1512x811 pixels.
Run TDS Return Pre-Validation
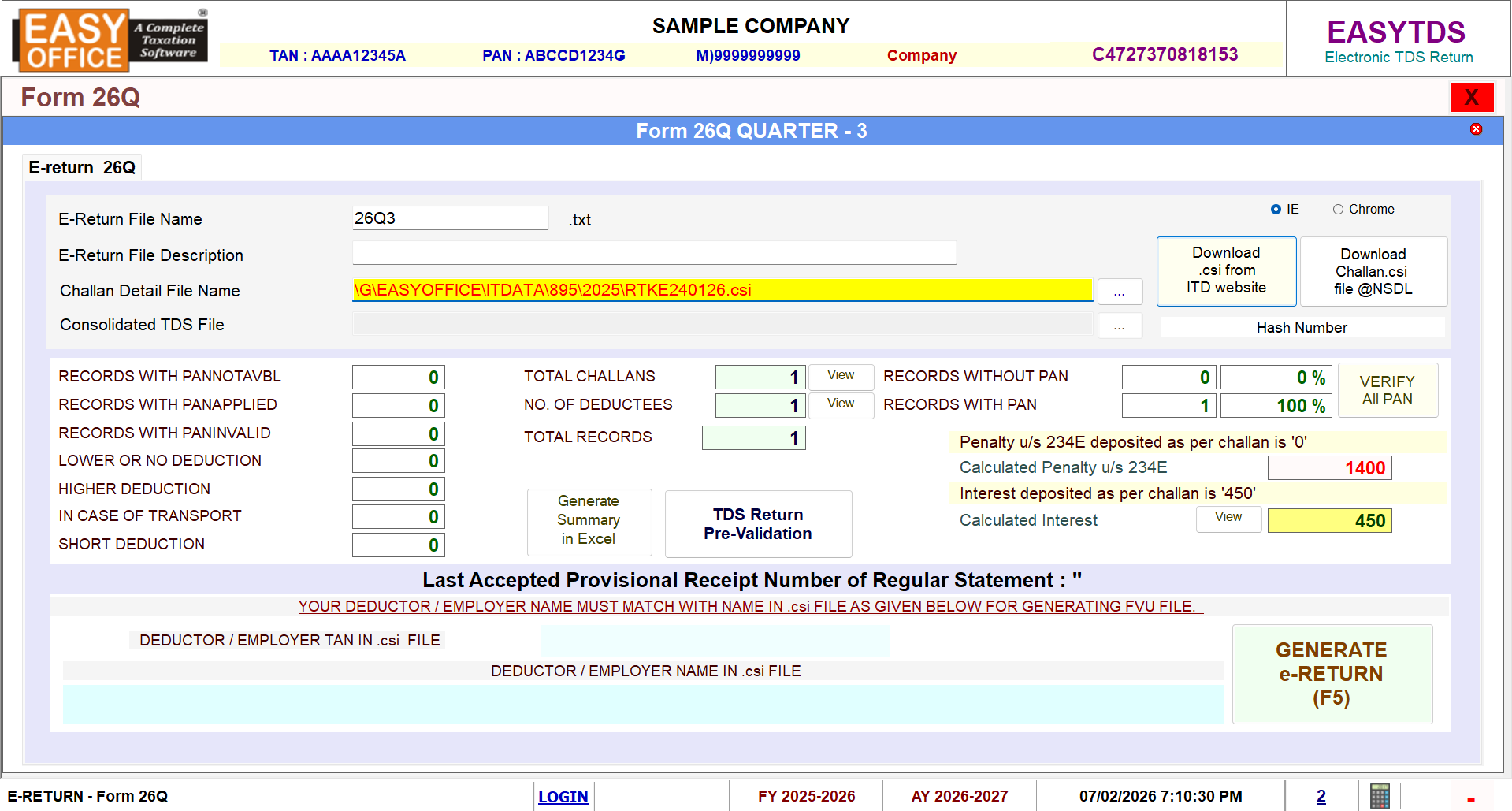click(757, 524)
